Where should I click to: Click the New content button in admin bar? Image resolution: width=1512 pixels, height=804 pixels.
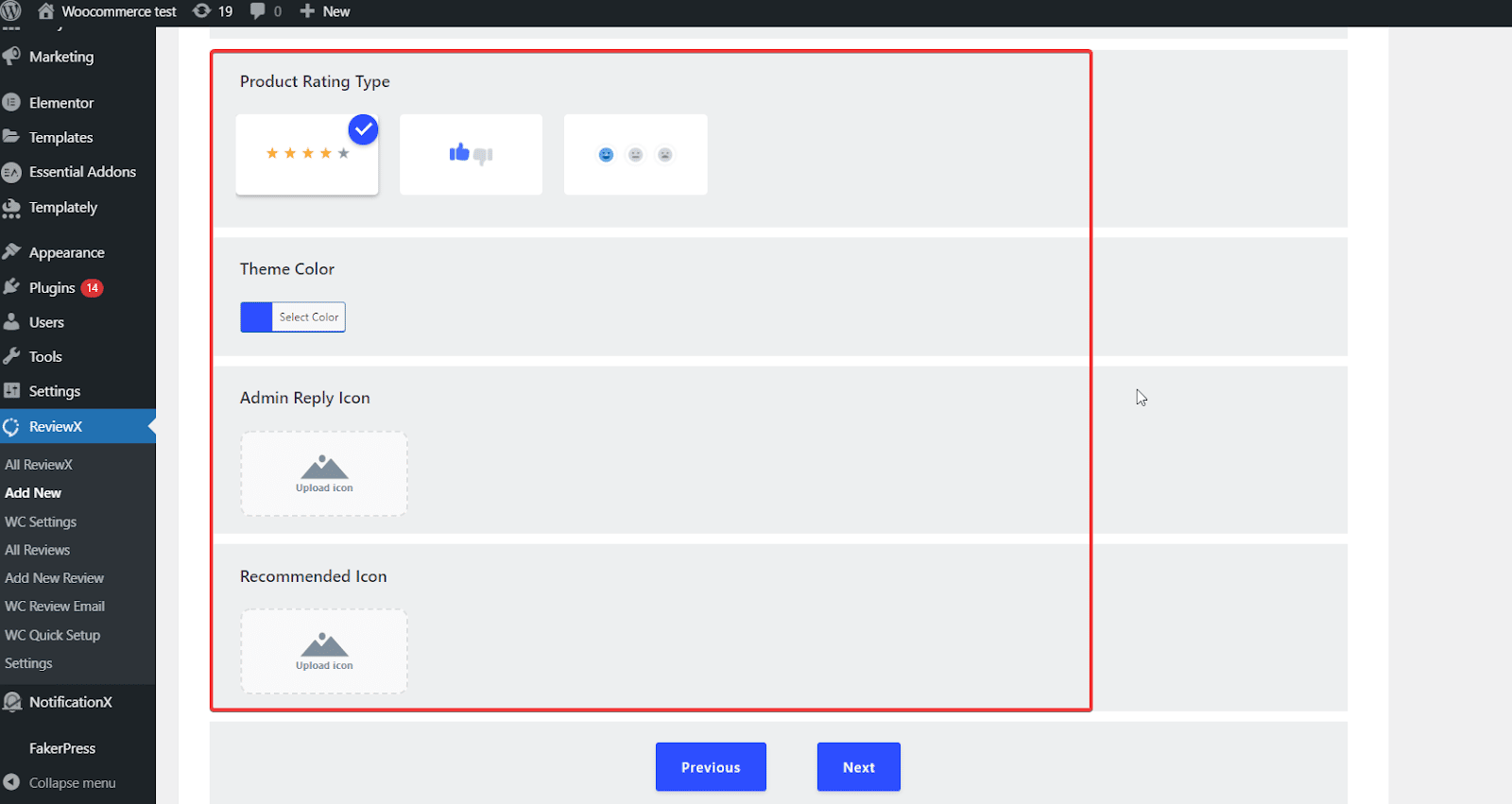tap(324, 11)
